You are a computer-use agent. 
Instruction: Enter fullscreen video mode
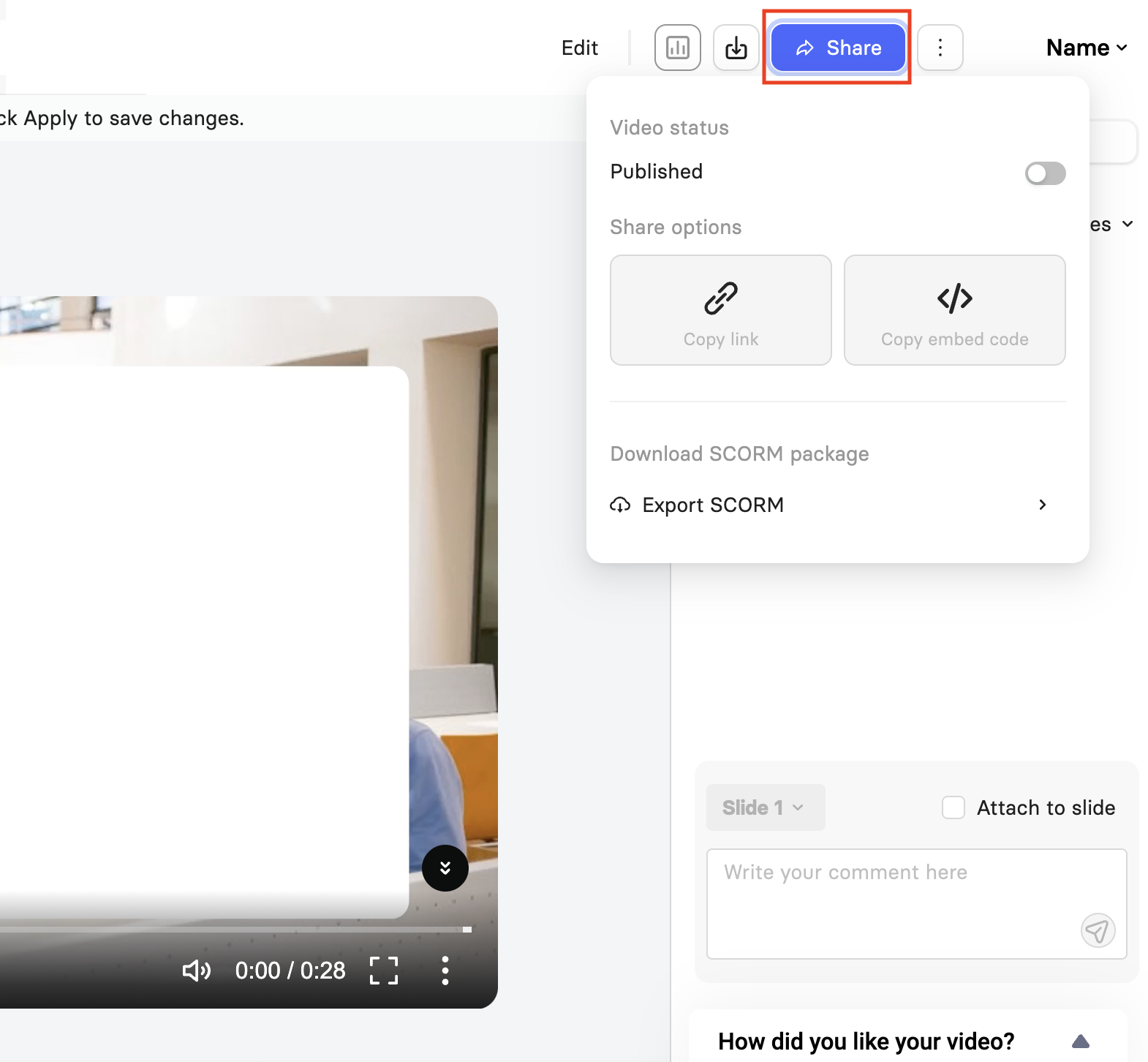pos(384,971)
